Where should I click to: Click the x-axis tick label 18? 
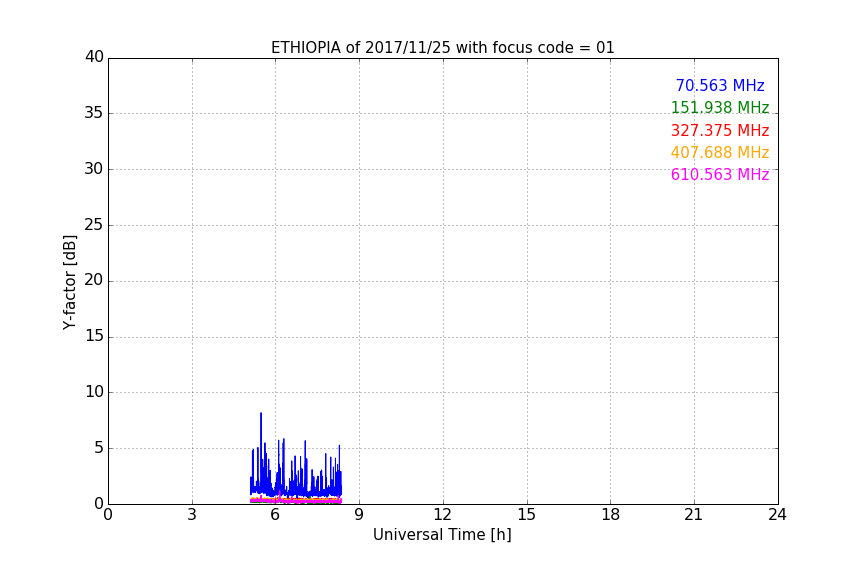click(x=610, y=515)
